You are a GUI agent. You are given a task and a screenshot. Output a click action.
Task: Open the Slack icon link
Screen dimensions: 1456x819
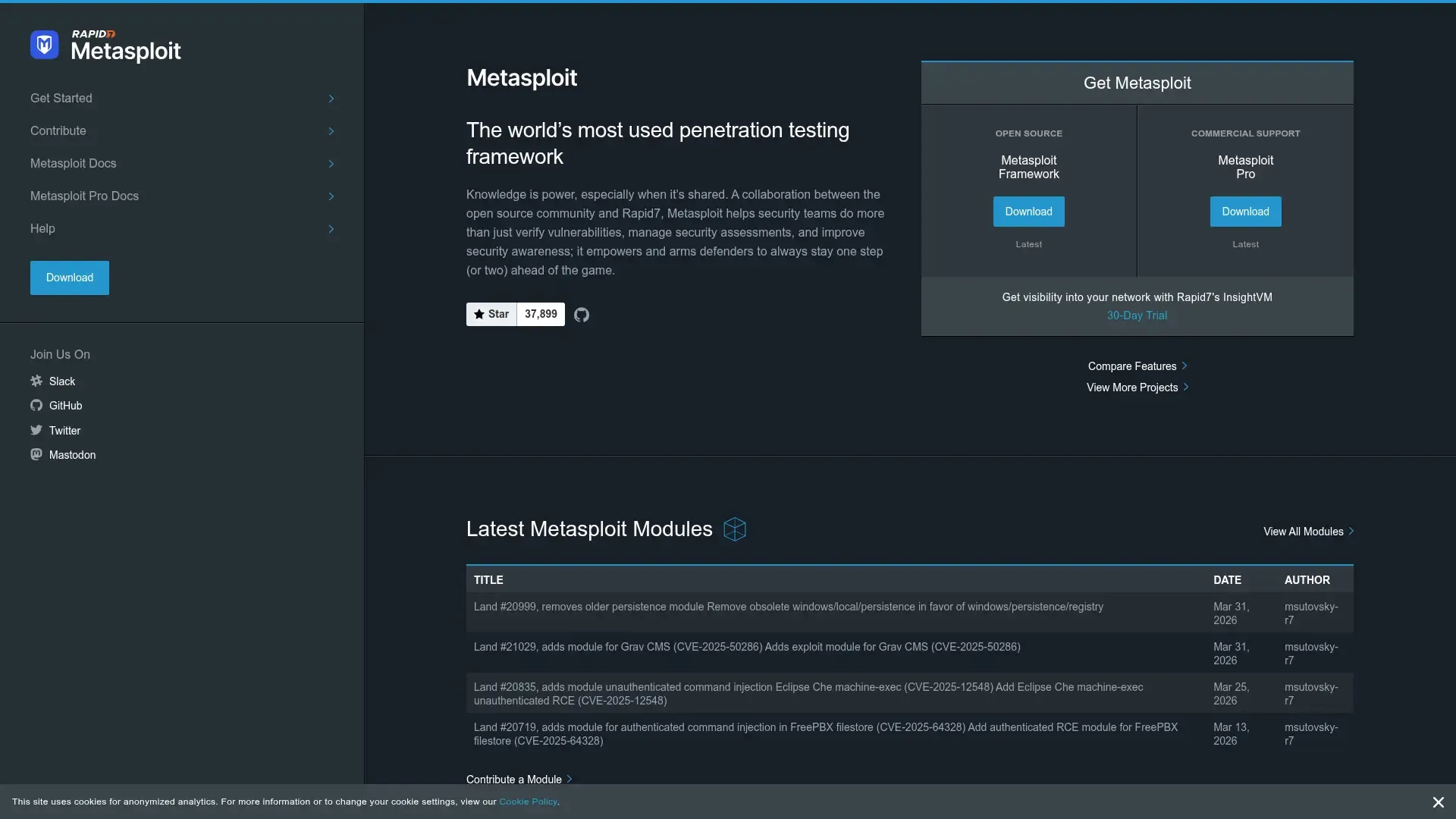36,381
